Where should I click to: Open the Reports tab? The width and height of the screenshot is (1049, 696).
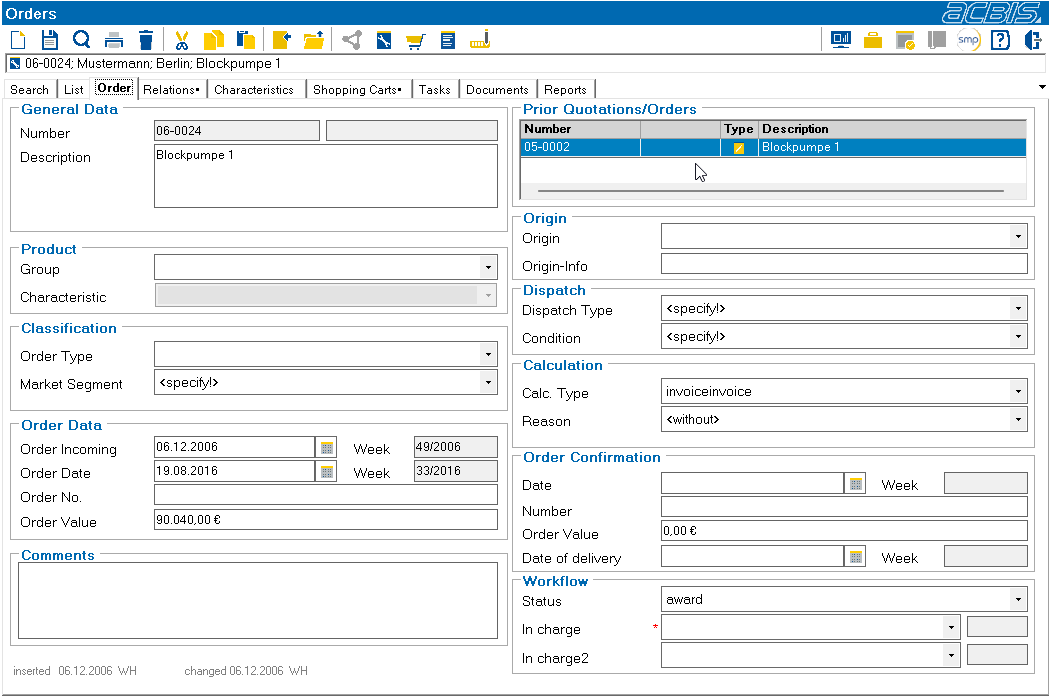tap(565, 90)
